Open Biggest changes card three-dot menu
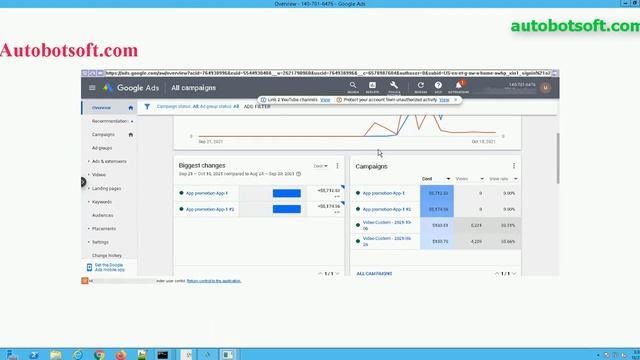Viewport: 640px width, 360px height. 337,166
